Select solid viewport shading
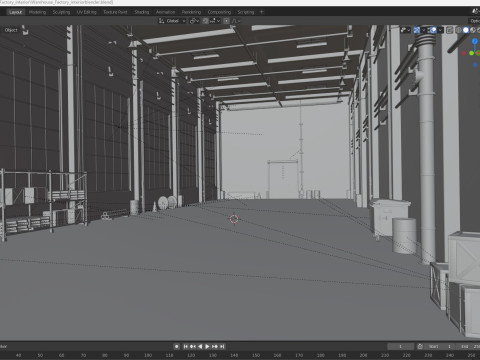The height and width of the screenshot is (360, 480). 466,30
